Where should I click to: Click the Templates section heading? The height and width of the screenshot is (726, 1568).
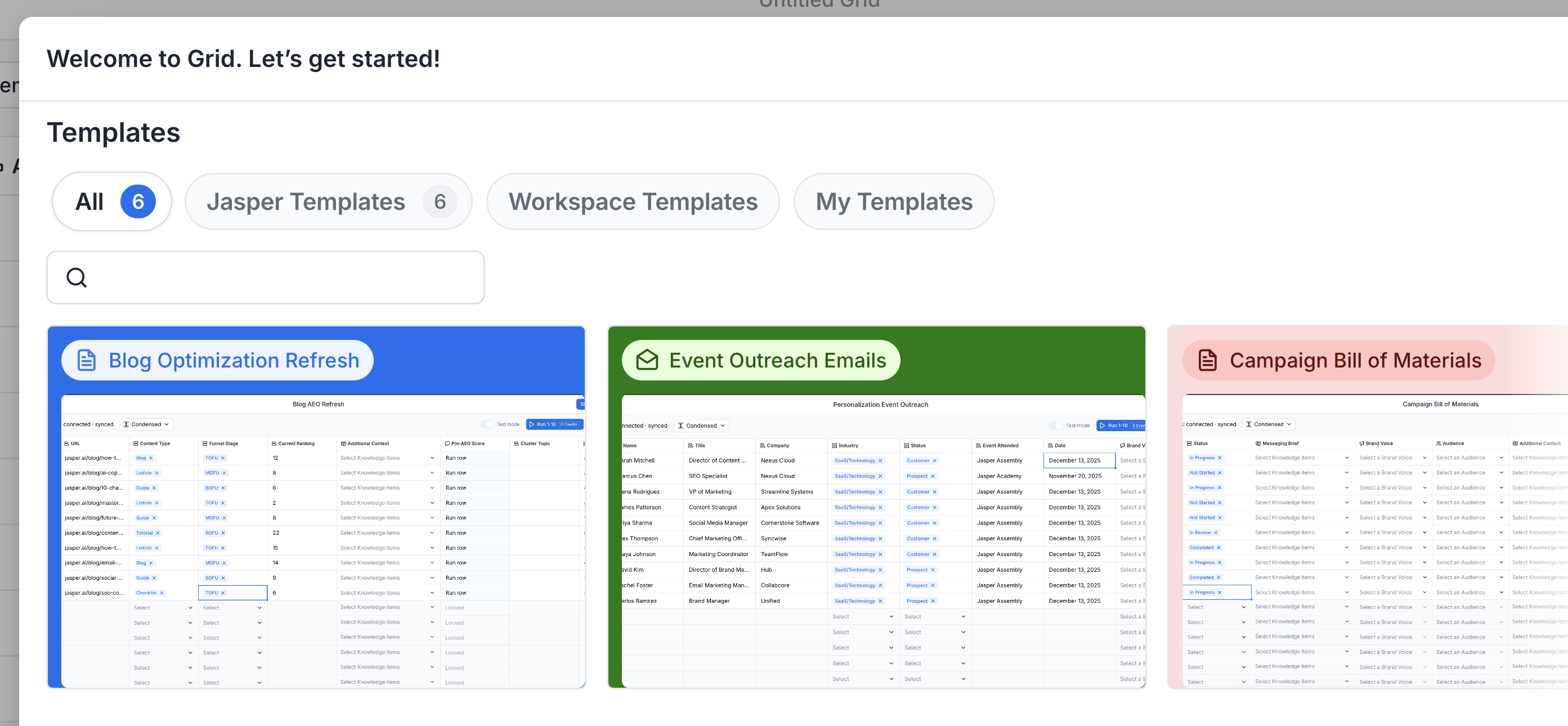point(113,133)
